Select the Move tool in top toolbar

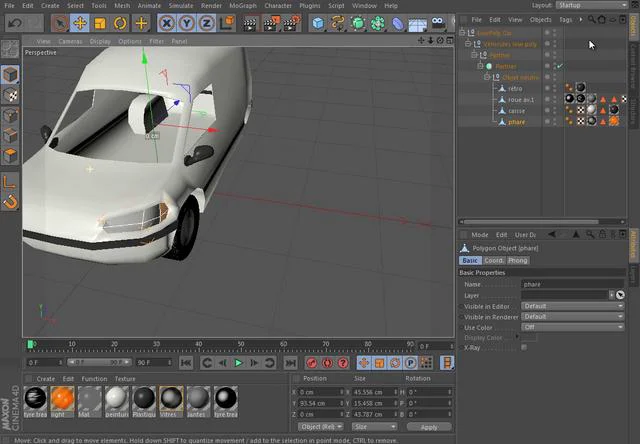click(80, 23)
